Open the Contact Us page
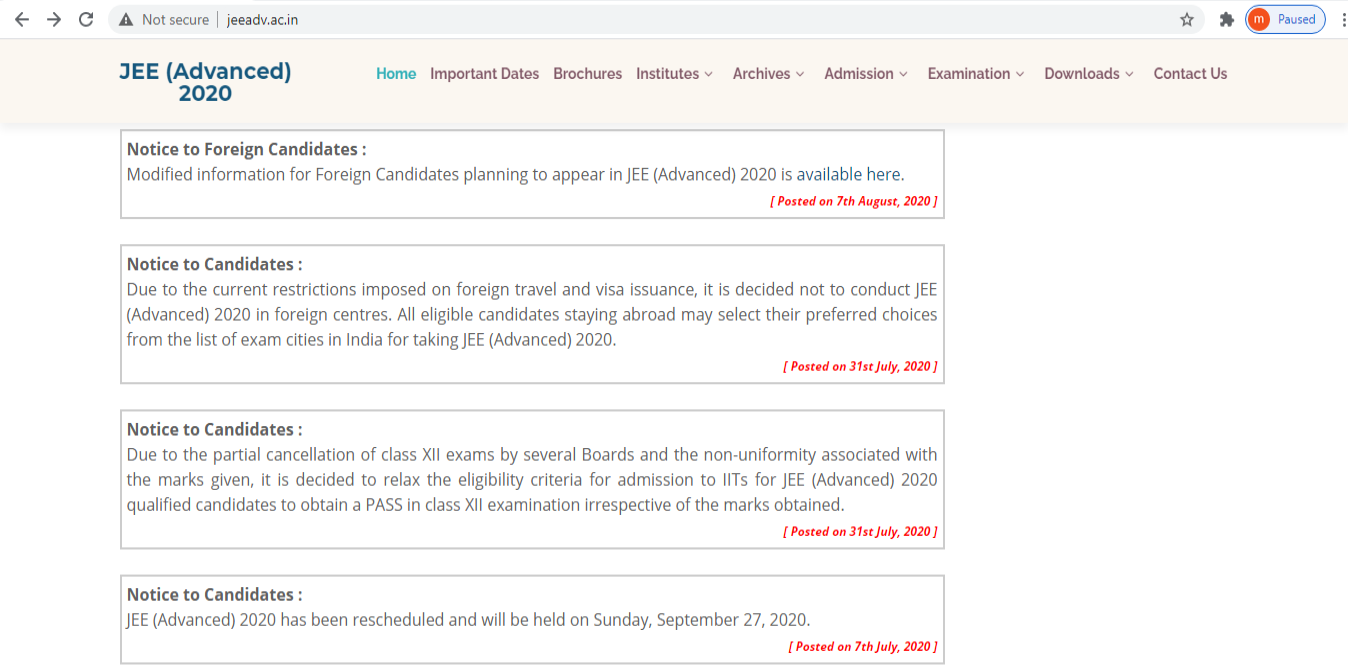 tap(1190, 73)
